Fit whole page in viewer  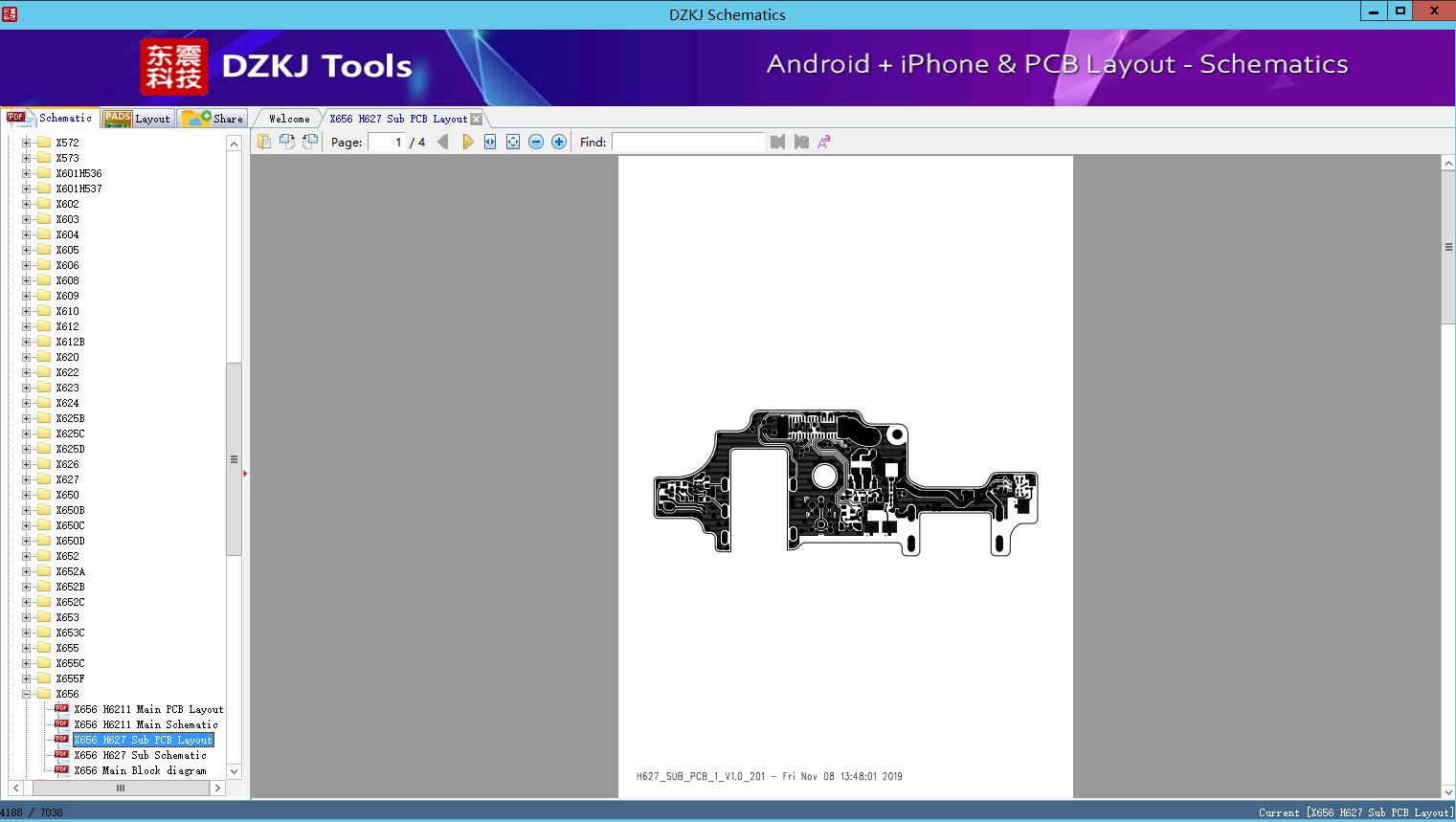[513, 142]
